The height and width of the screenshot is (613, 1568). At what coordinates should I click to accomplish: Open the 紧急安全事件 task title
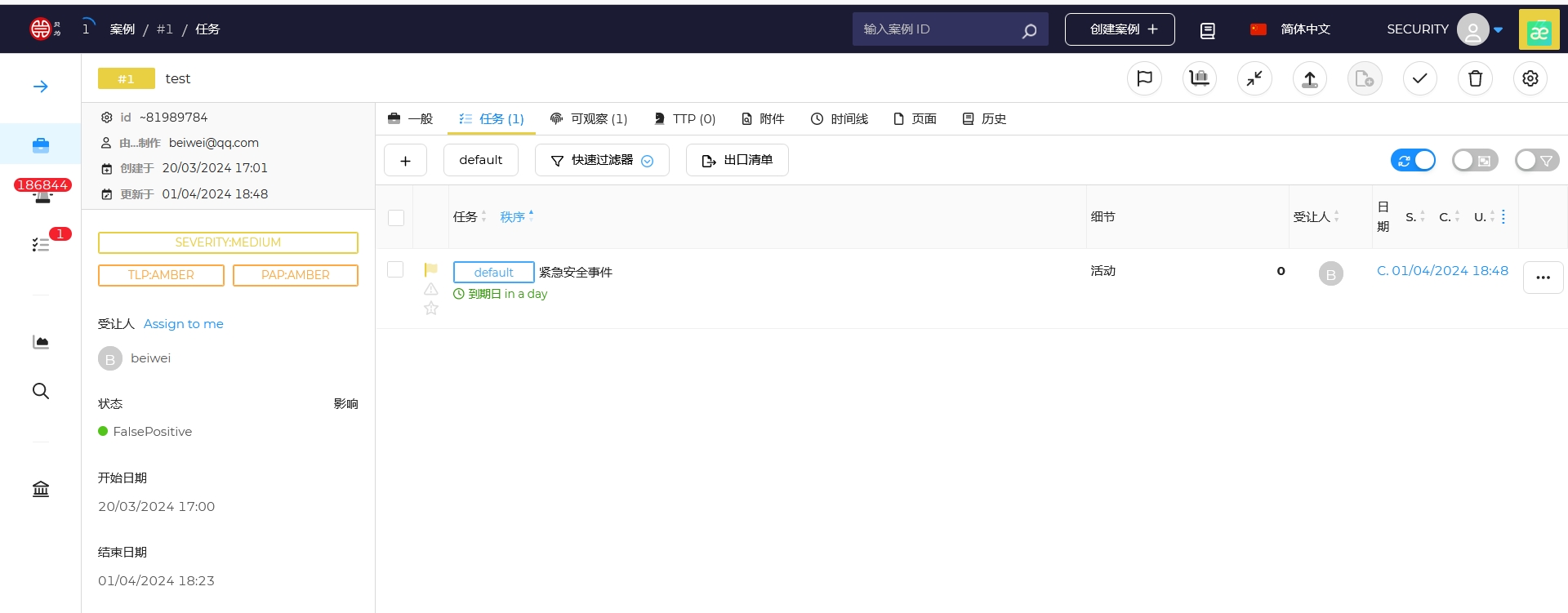pos(576,273)
